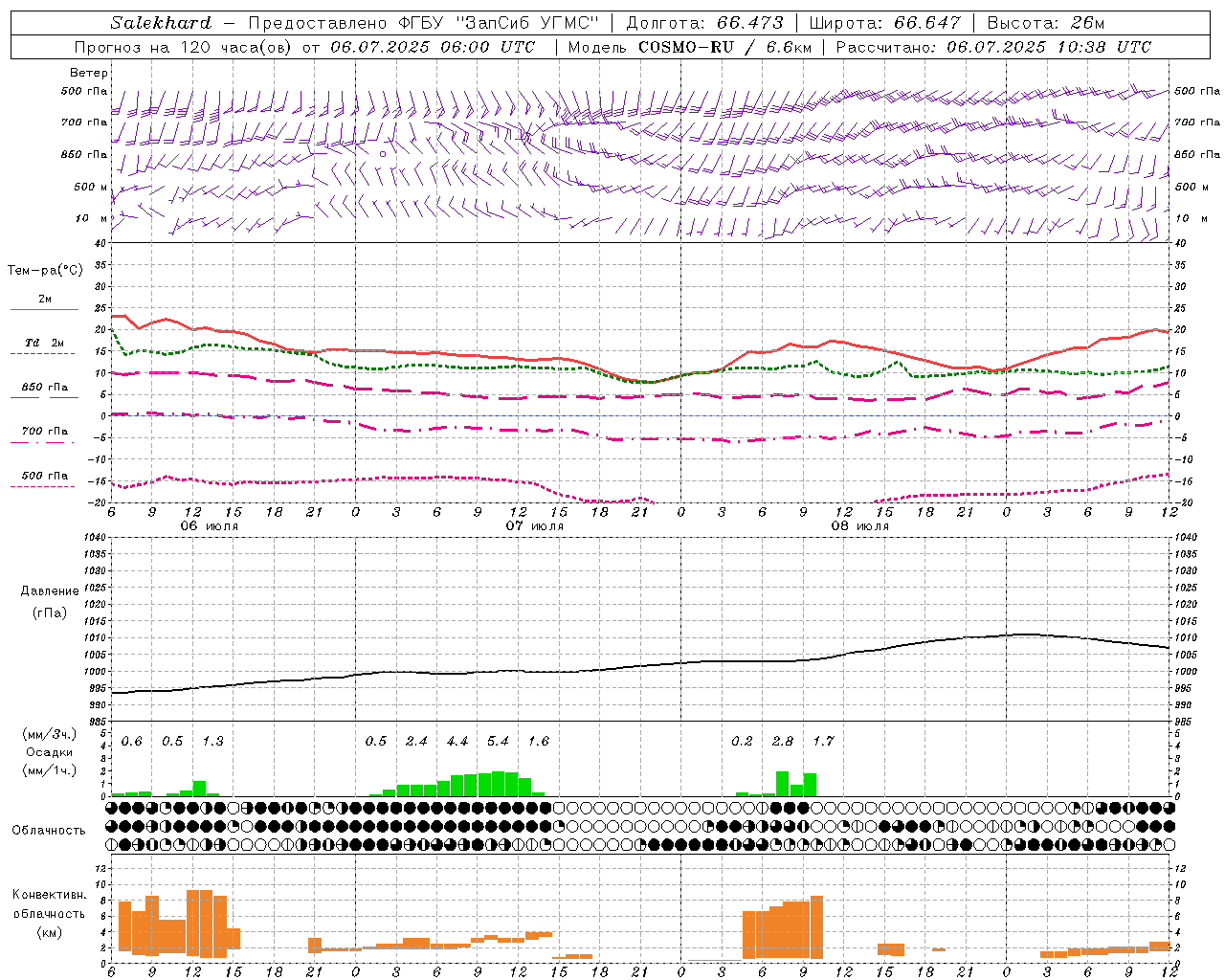
Task: Click the 'Salekhard' station title
Action: 161,23
